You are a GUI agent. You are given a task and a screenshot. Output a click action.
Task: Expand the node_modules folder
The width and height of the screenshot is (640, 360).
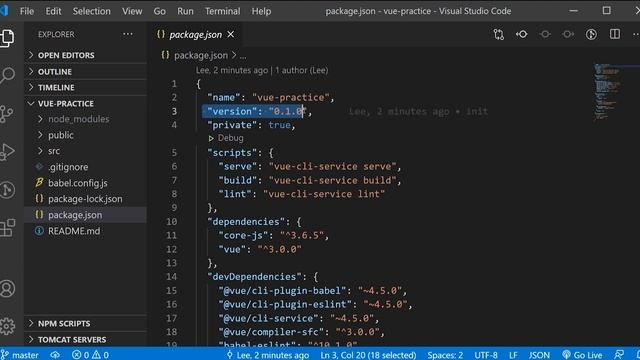(x=86, y=119)
